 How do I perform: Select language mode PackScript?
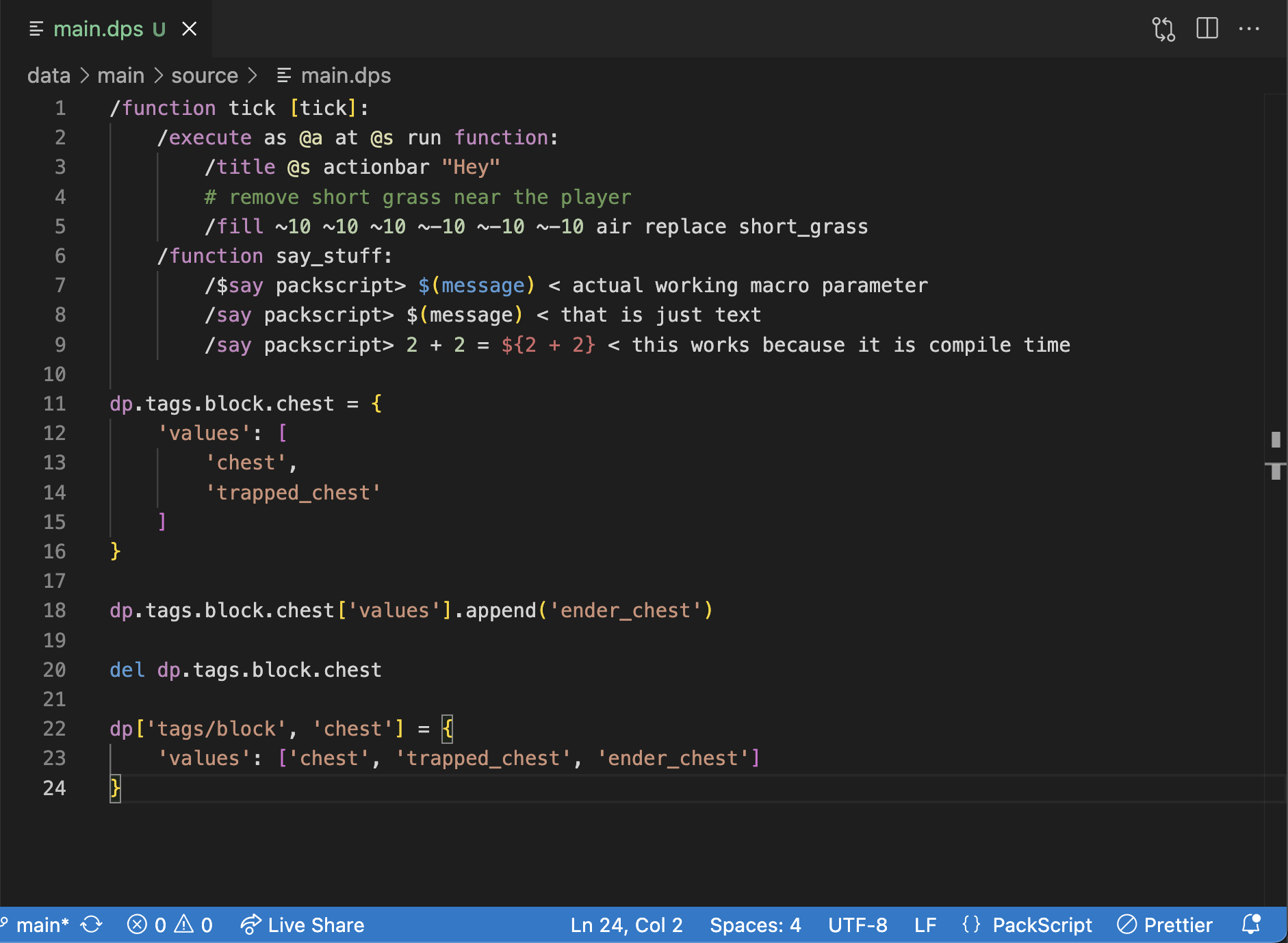pos(1042,925)
